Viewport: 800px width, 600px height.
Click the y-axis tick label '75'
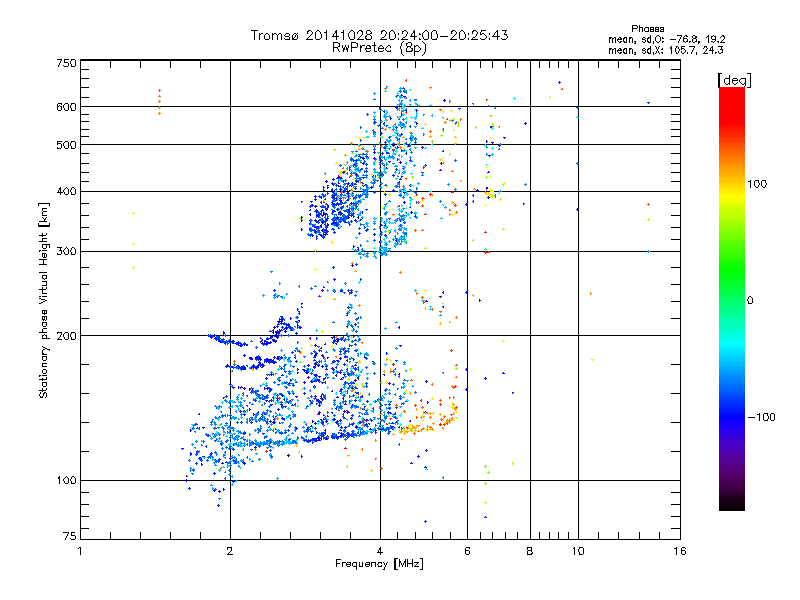click(70, 536)
